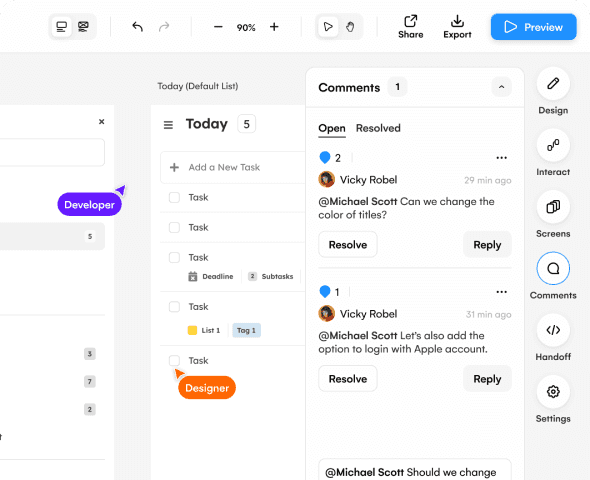Click the Deadline calendar icon

(193, 276)
